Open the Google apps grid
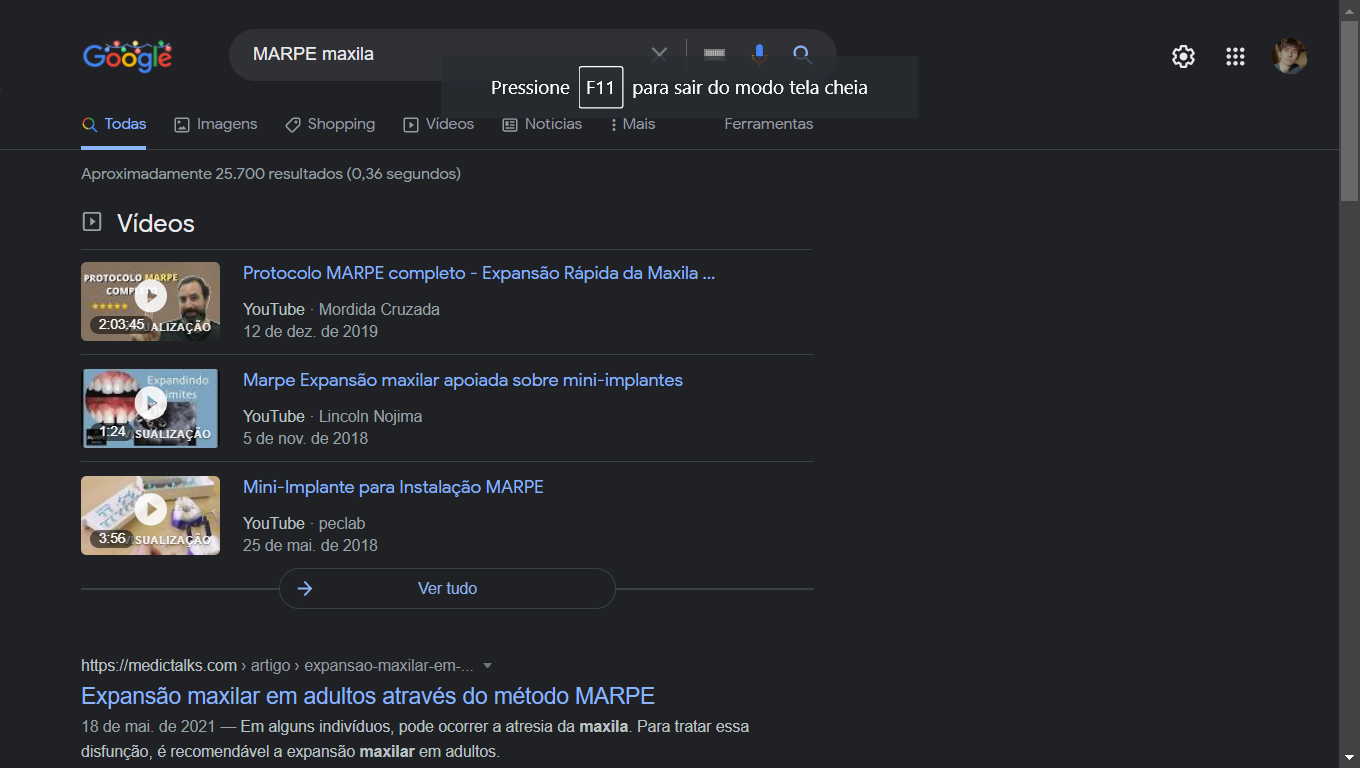This screenshot has width=1360, height=768. tap(1235, 56)
